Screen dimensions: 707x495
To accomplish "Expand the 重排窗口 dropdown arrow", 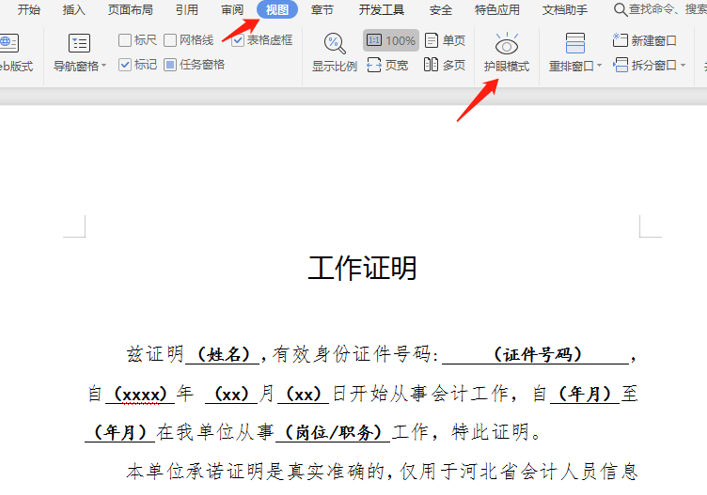I will (x=599, y=66).
